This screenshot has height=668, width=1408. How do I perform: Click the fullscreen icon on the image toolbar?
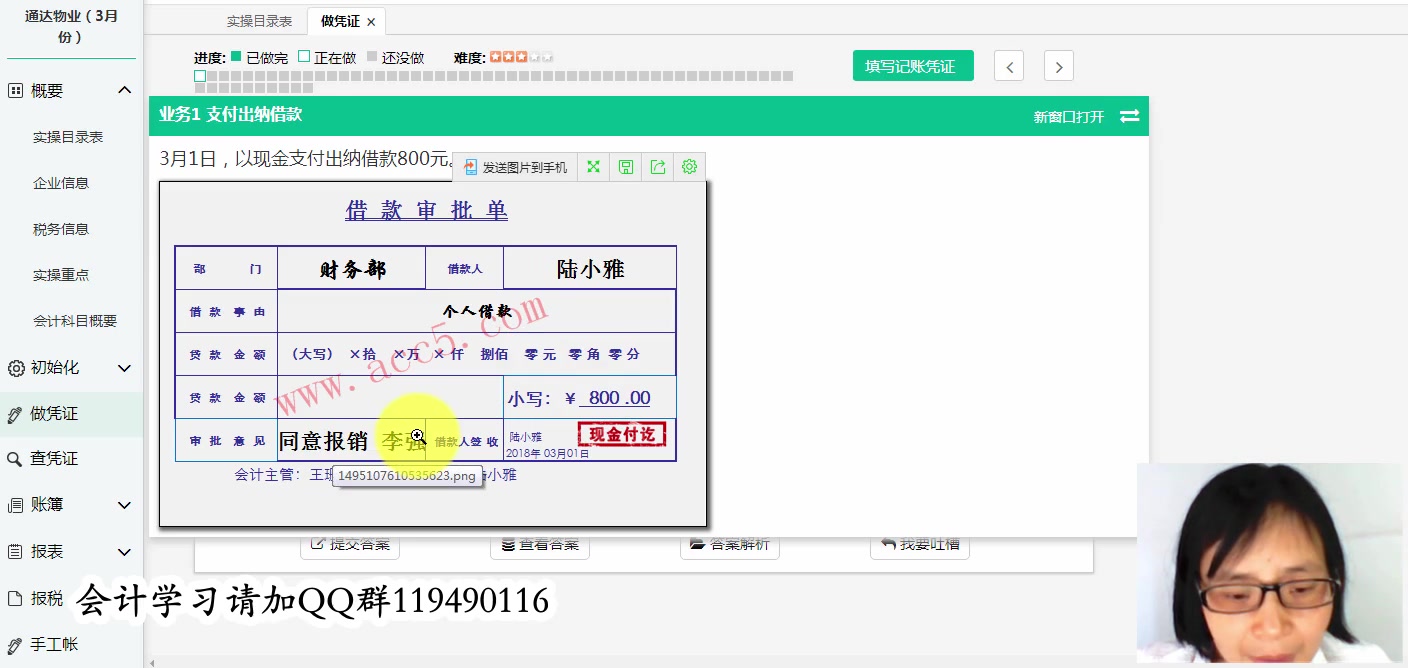click(592, 166)
